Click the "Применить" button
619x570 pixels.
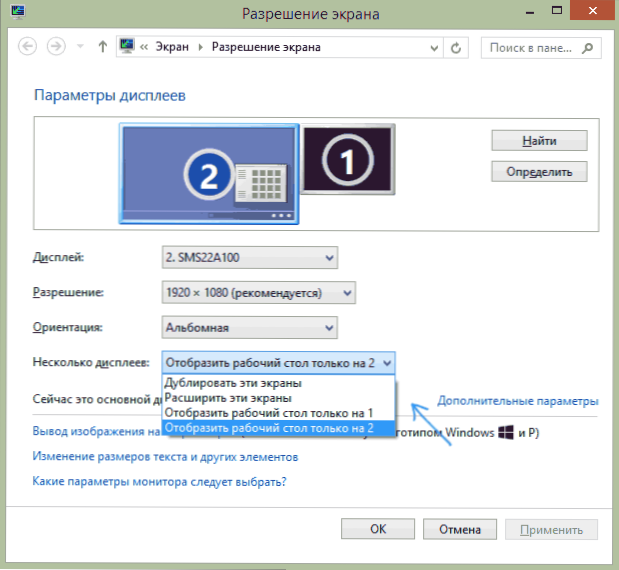[x=551, y=529]
